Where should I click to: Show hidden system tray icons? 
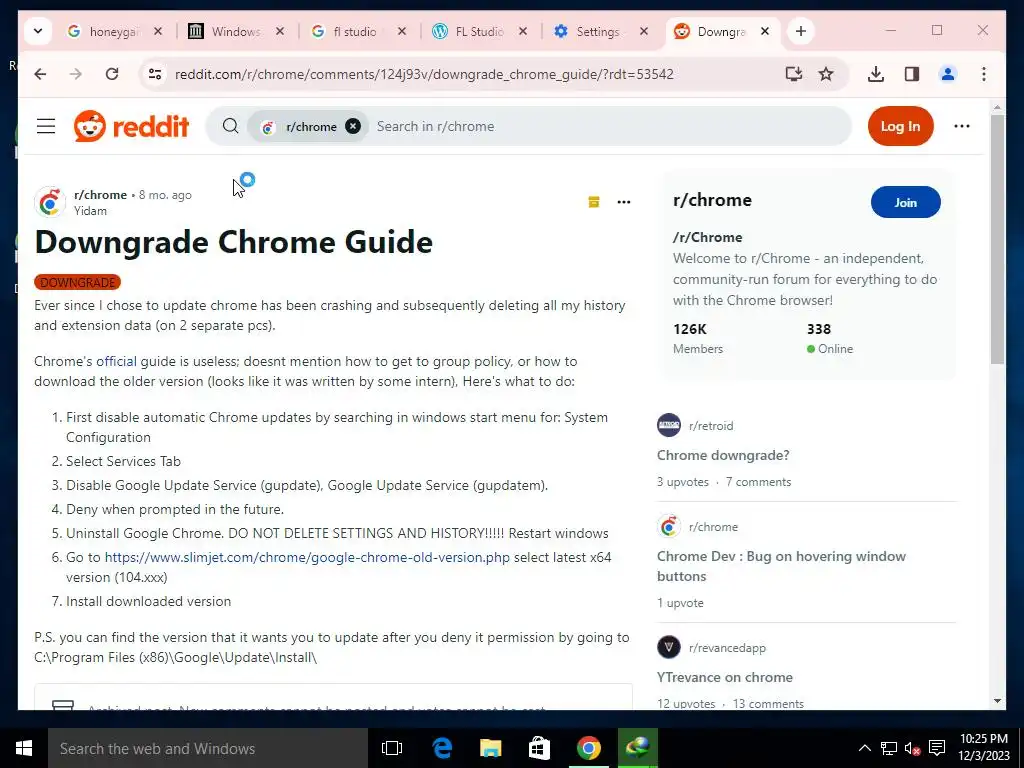click(864, 748)
